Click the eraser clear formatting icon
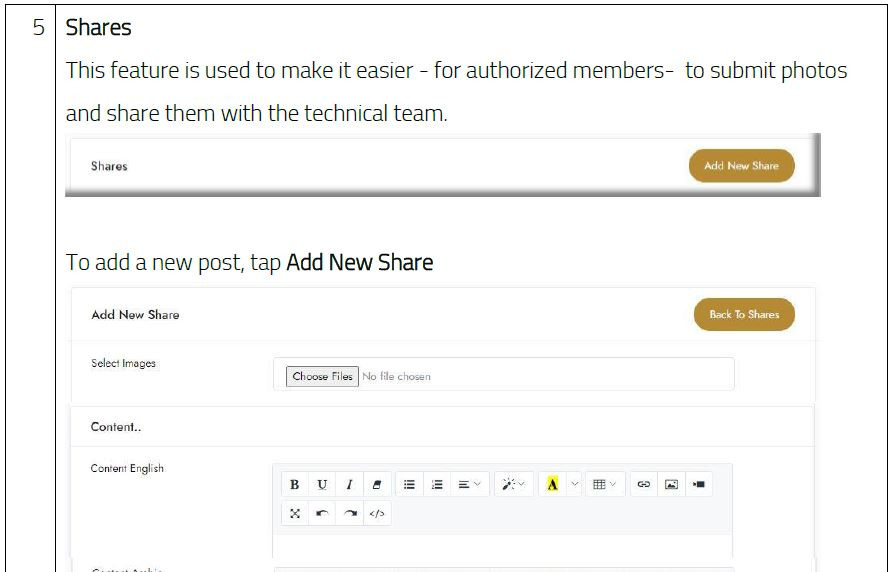 (x=376, y=484)
